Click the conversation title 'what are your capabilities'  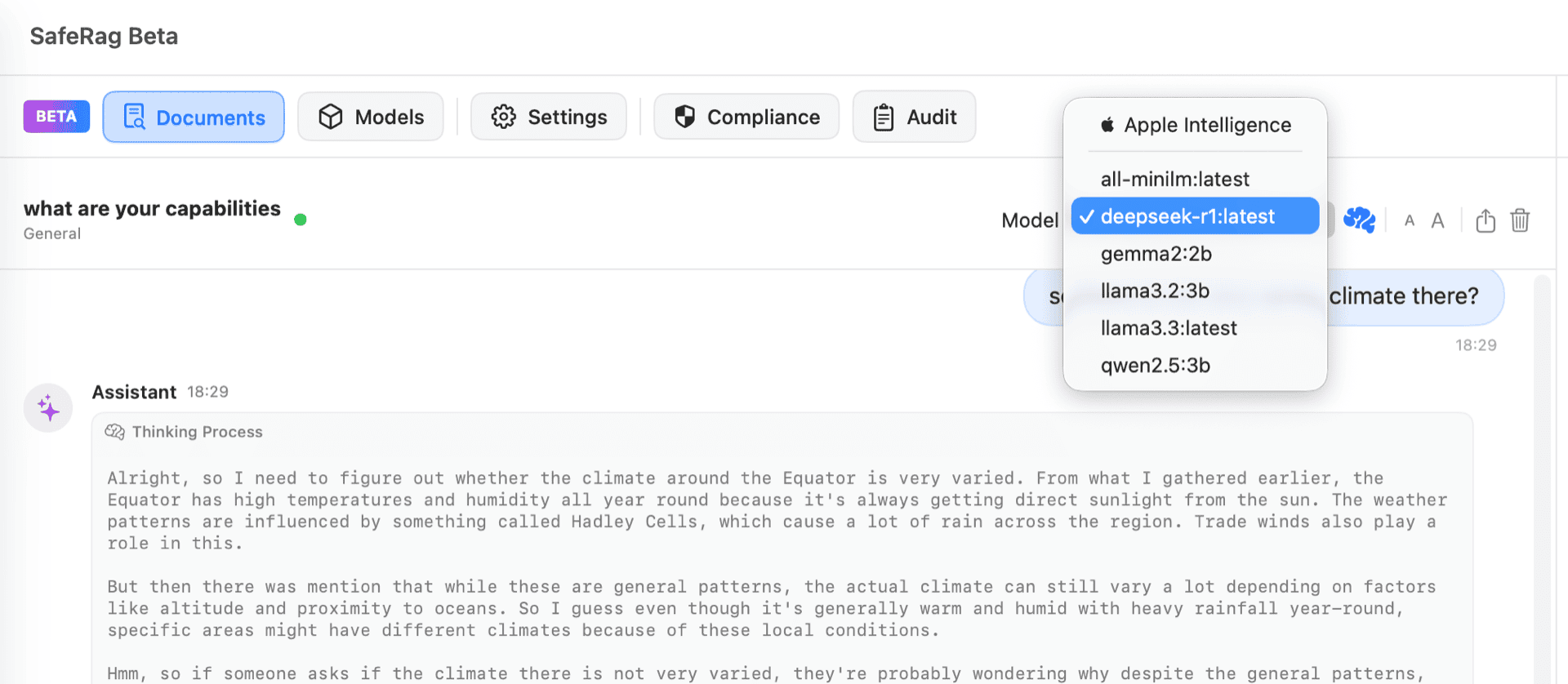coord(152,209)
